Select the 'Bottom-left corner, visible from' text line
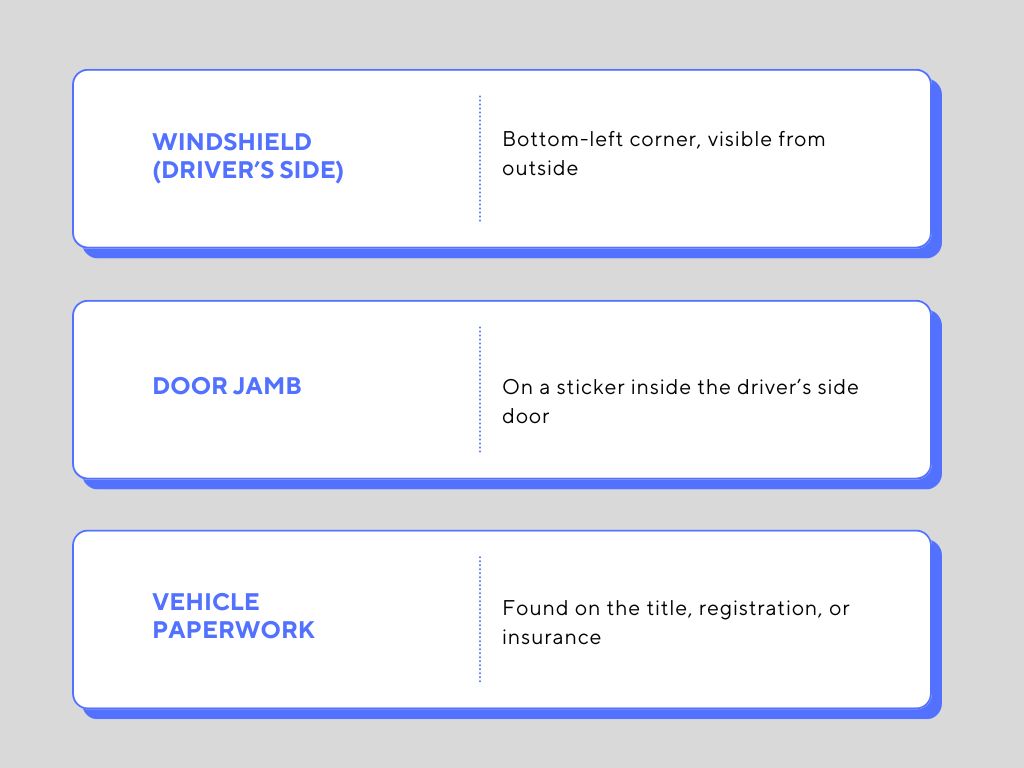The image size is (1024, 768). pos(664,139)
